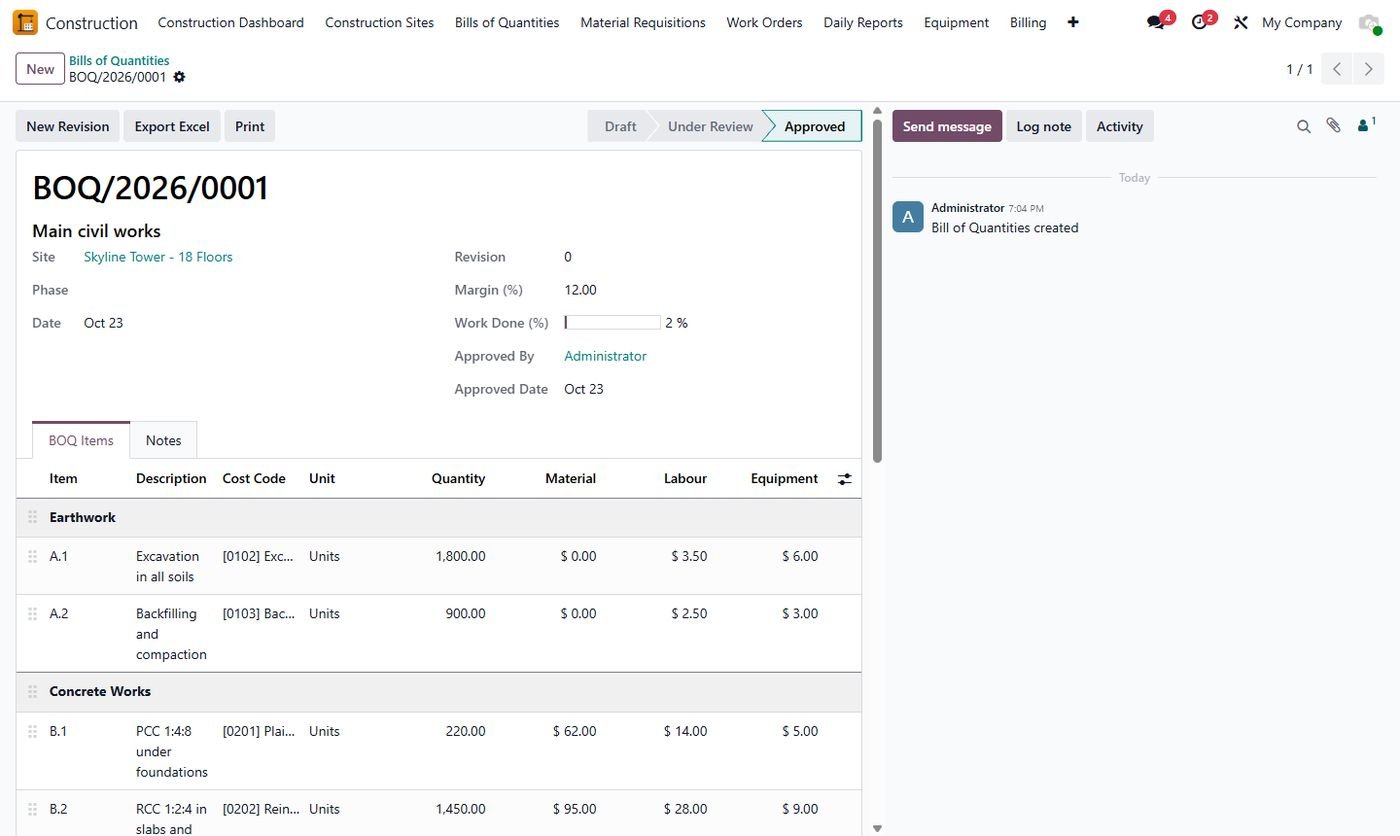This screenshot has height=836, width=1400.
Task: Click Export Excel button
Action: (x=172, y=126)
